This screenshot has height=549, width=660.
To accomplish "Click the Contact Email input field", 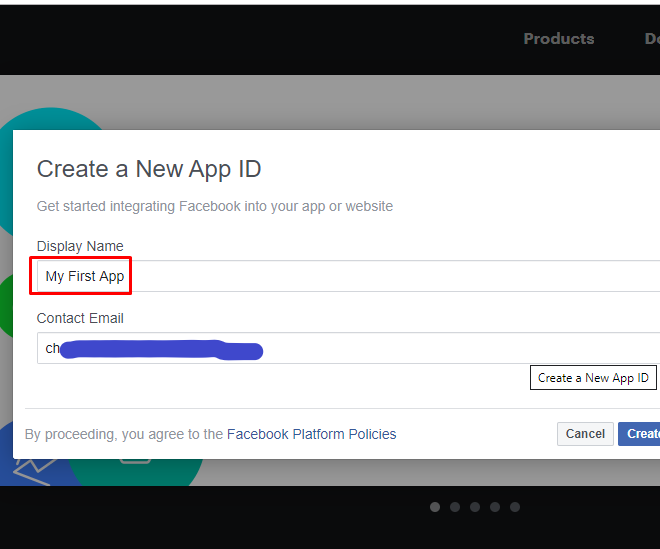I will [349, 348].
